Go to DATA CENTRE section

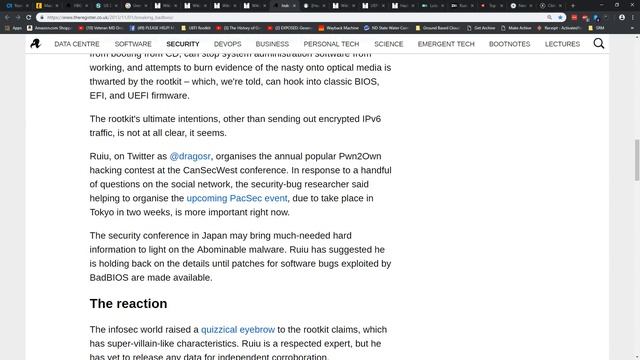click(x=77, y=44)
